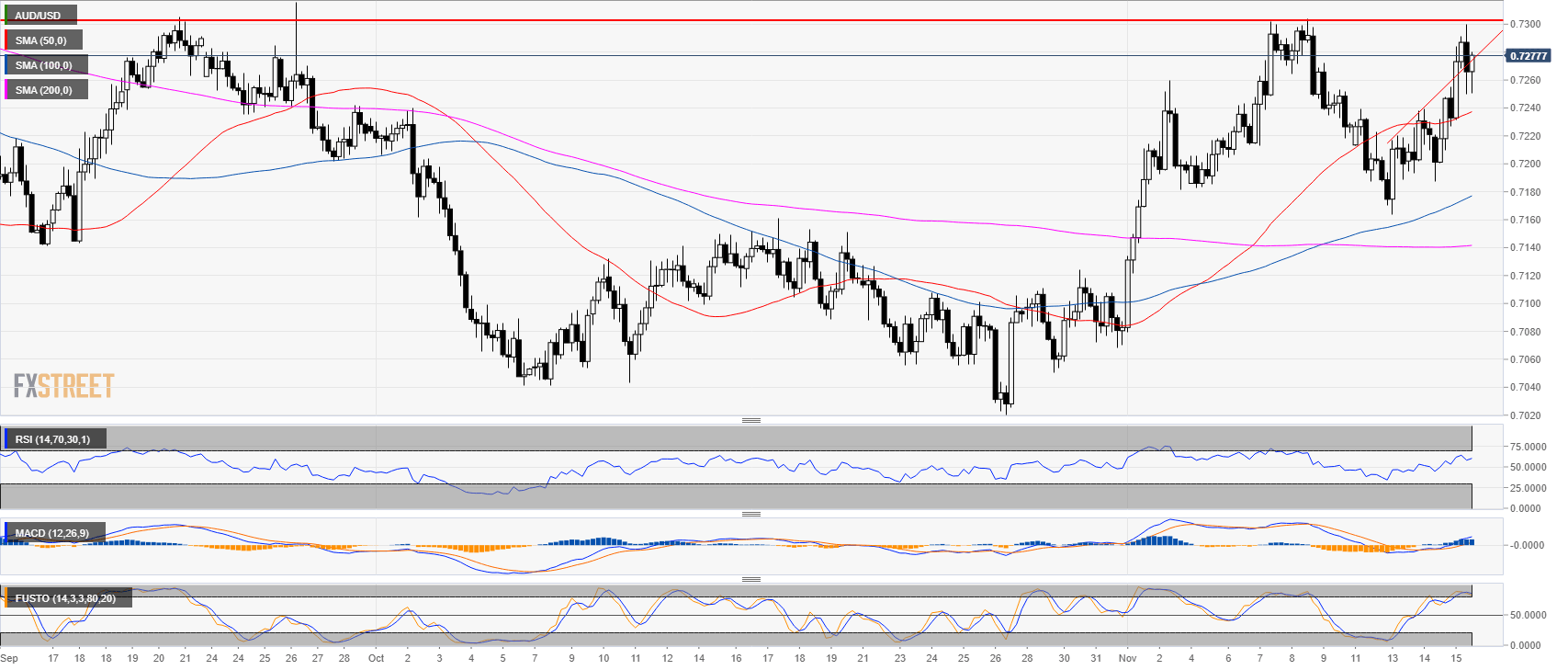
Task: Click the FXStreet watermark logo
Action: [63, 386]
